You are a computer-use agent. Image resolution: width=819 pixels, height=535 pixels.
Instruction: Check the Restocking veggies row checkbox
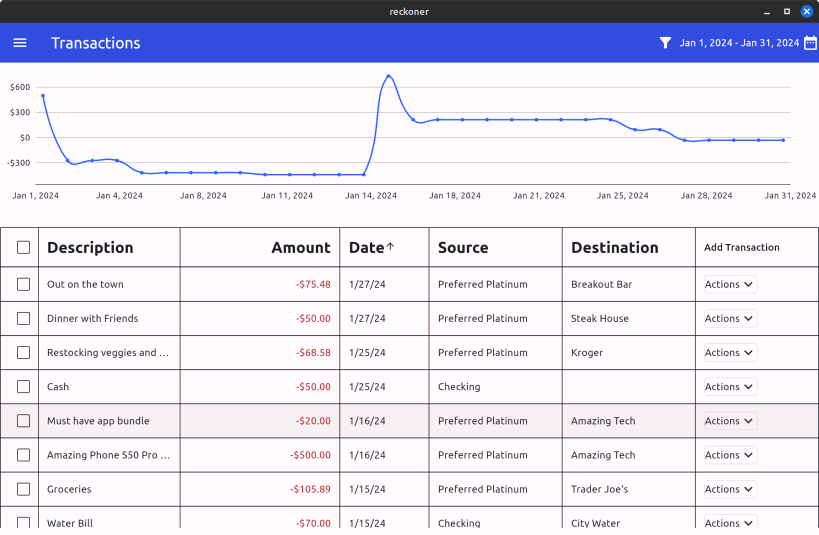pos(24,353)
